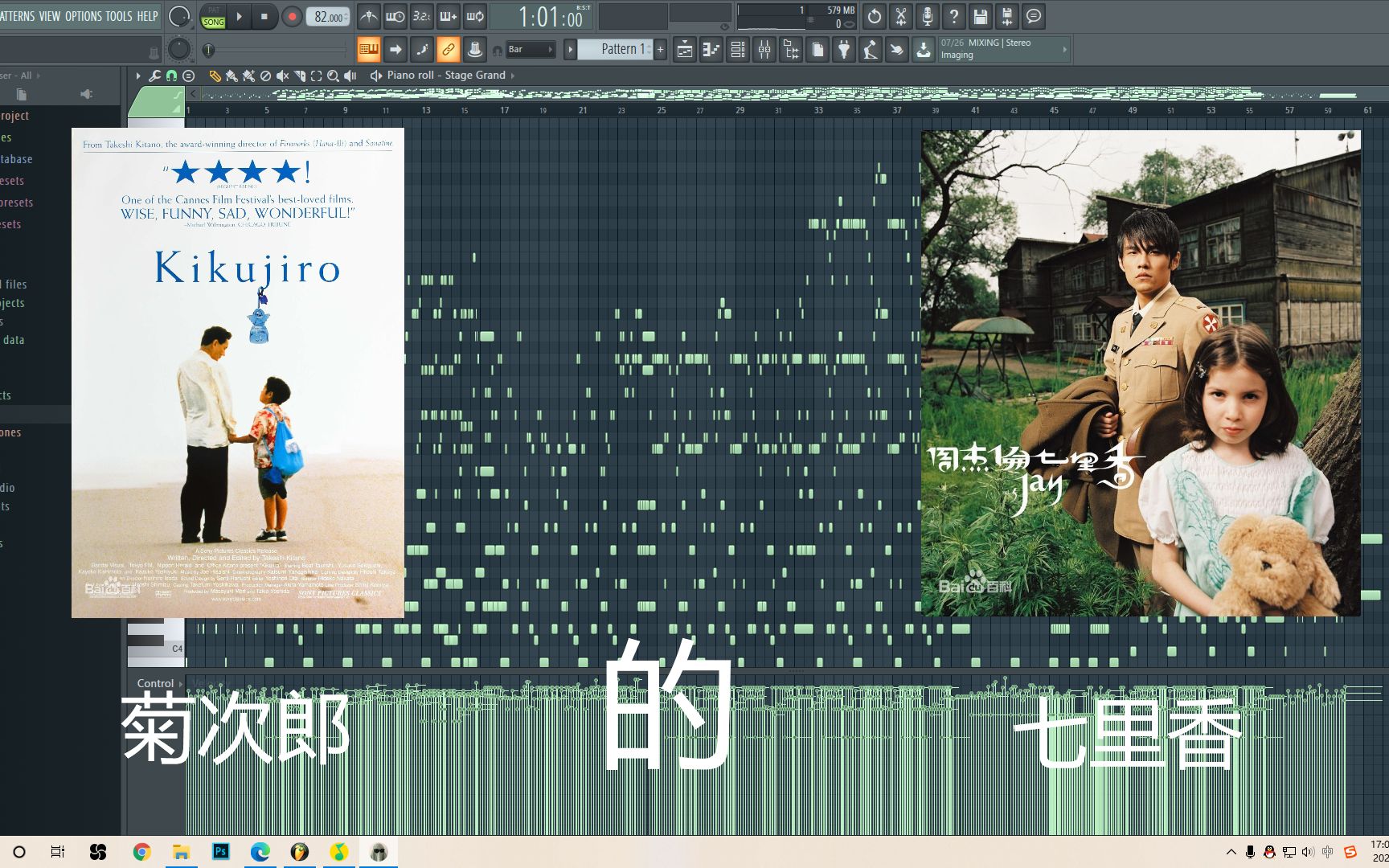The height and width of the screenshot is (868, 1389).
Task: Click the microphone one-click recording icon
Action: click(x=928, y=16)
